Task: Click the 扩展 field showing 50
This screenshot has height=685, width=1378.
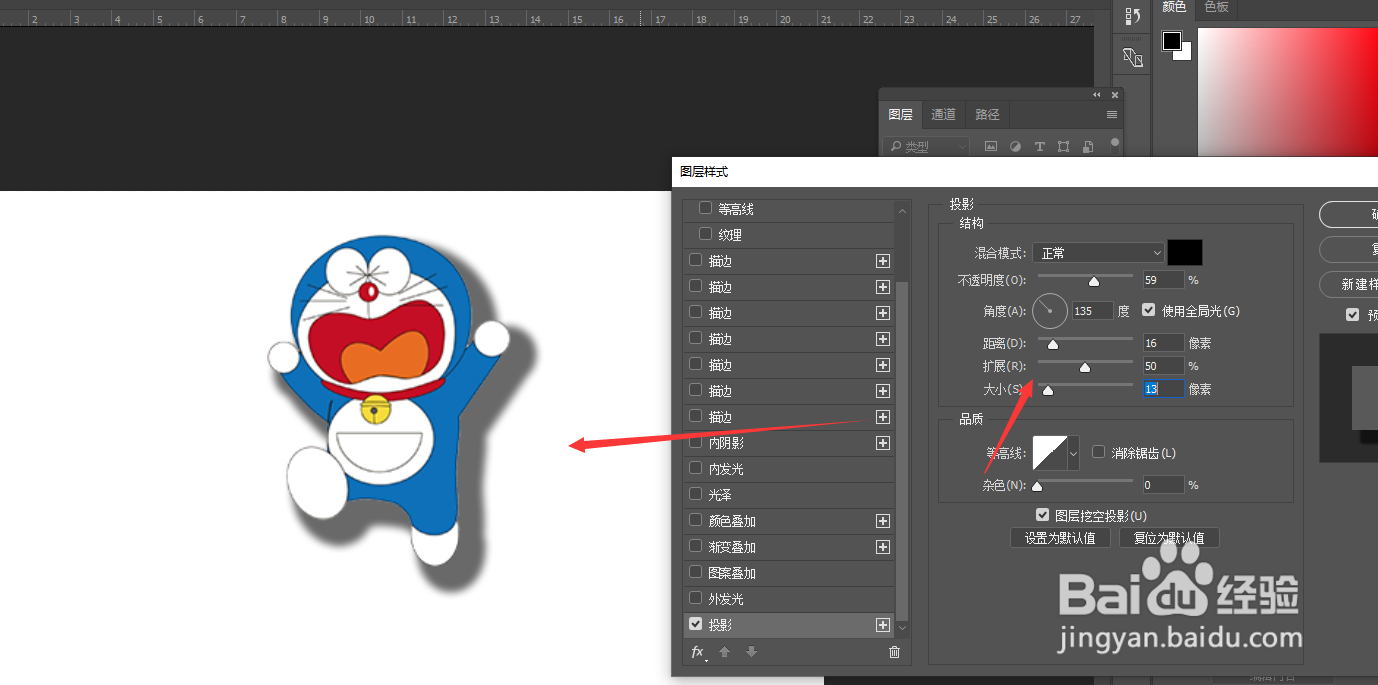Action: click(1163, 366)
